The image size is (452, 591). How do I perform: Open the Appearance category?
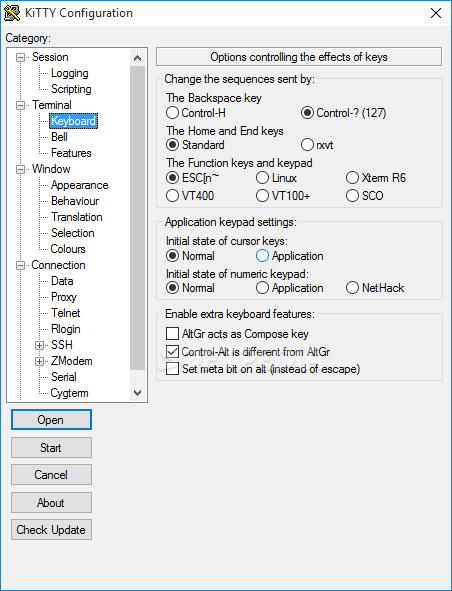[80, 185]
